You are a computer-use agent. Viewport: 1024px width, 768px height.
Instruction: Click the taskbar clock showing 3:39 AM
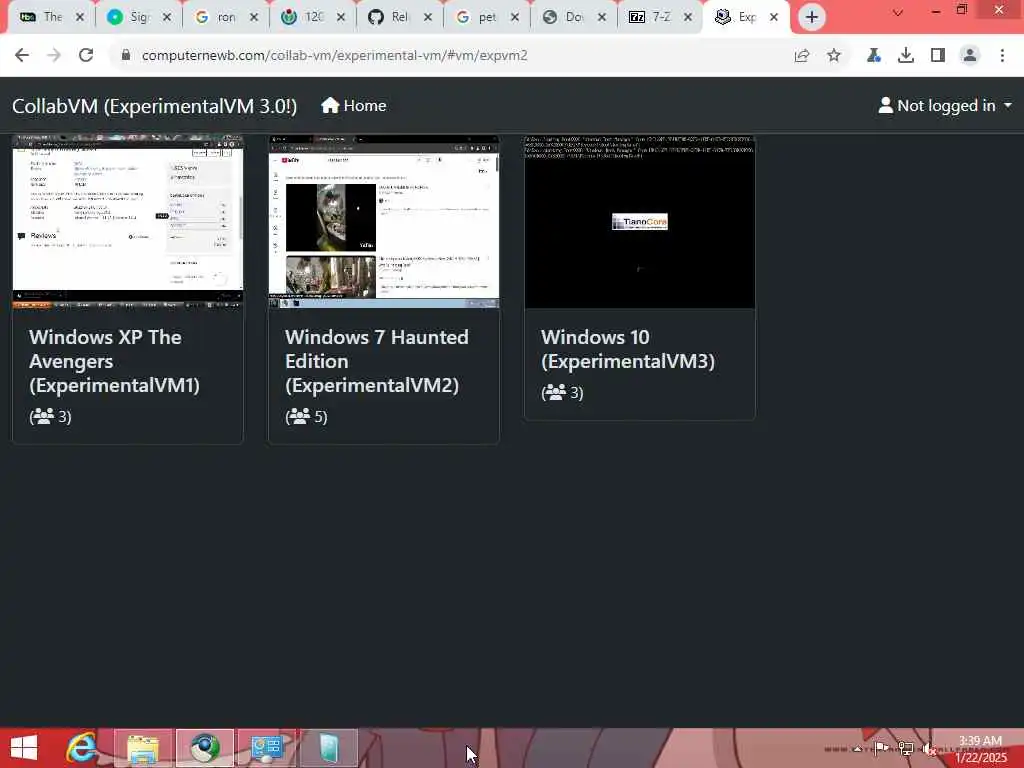tap(980, 749)
